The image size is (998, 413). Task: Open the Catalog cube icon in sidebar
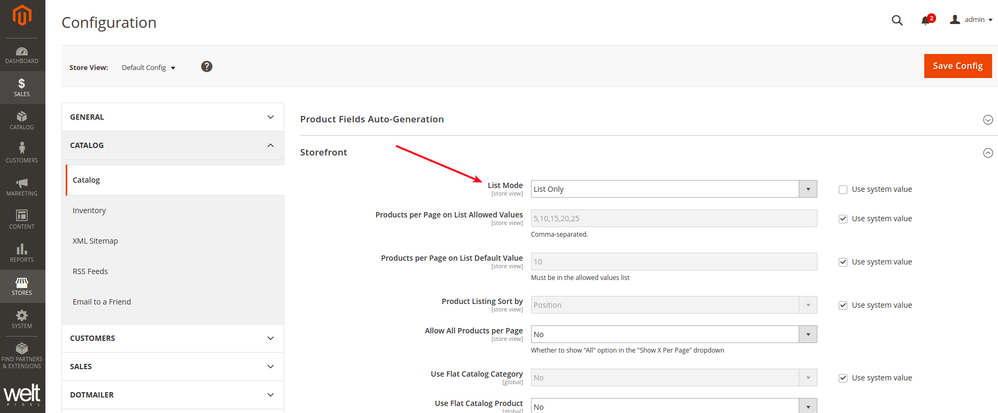click(x=22, y=121)
